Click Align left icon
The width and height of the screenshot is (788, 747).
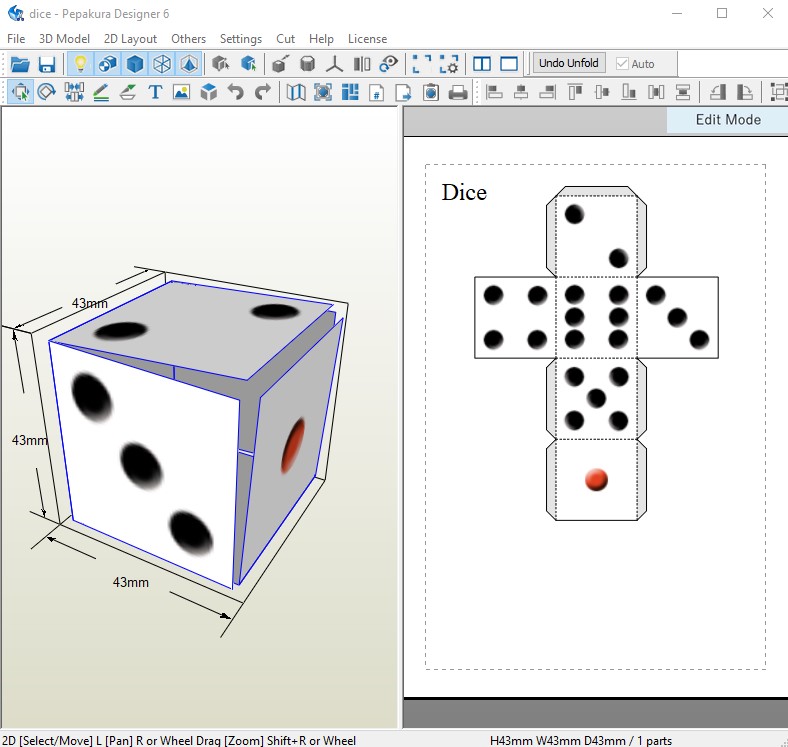pyautogui.click(x=494, y=92)
